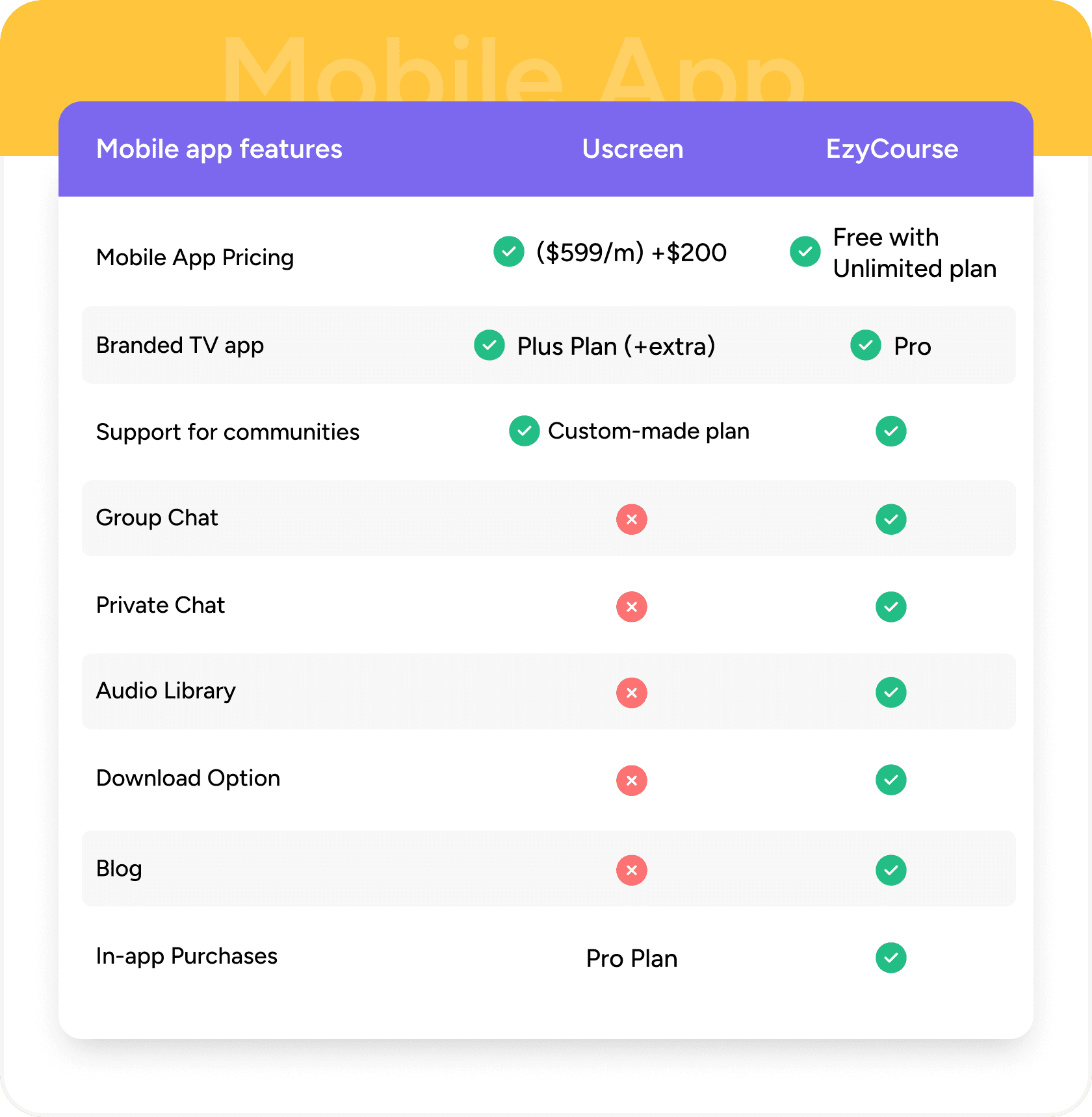Click the EzyCourse check for Support for communities
The width and height of the screenshot is (1092, 1117).
[x=891, y=431]
